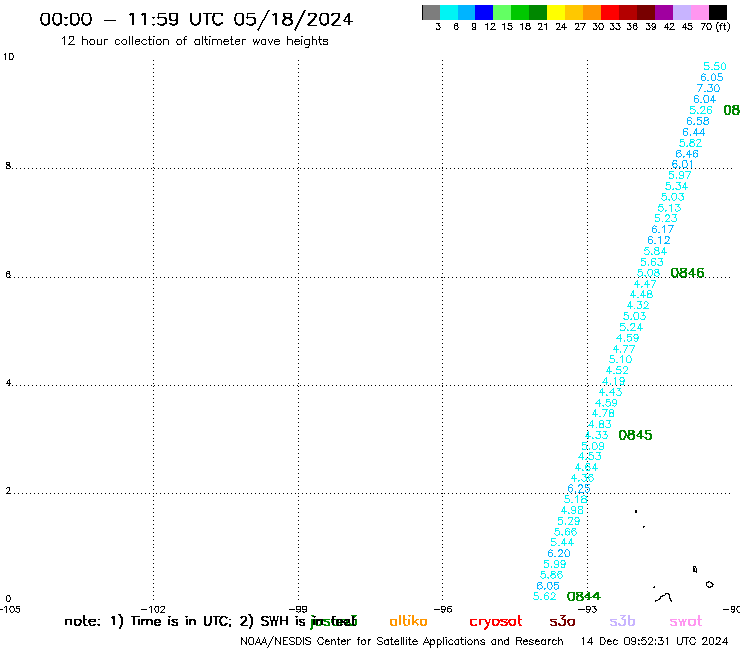
Task: Pick the purple 42 ft legend swatch
Action: click(x=664, y=12)
